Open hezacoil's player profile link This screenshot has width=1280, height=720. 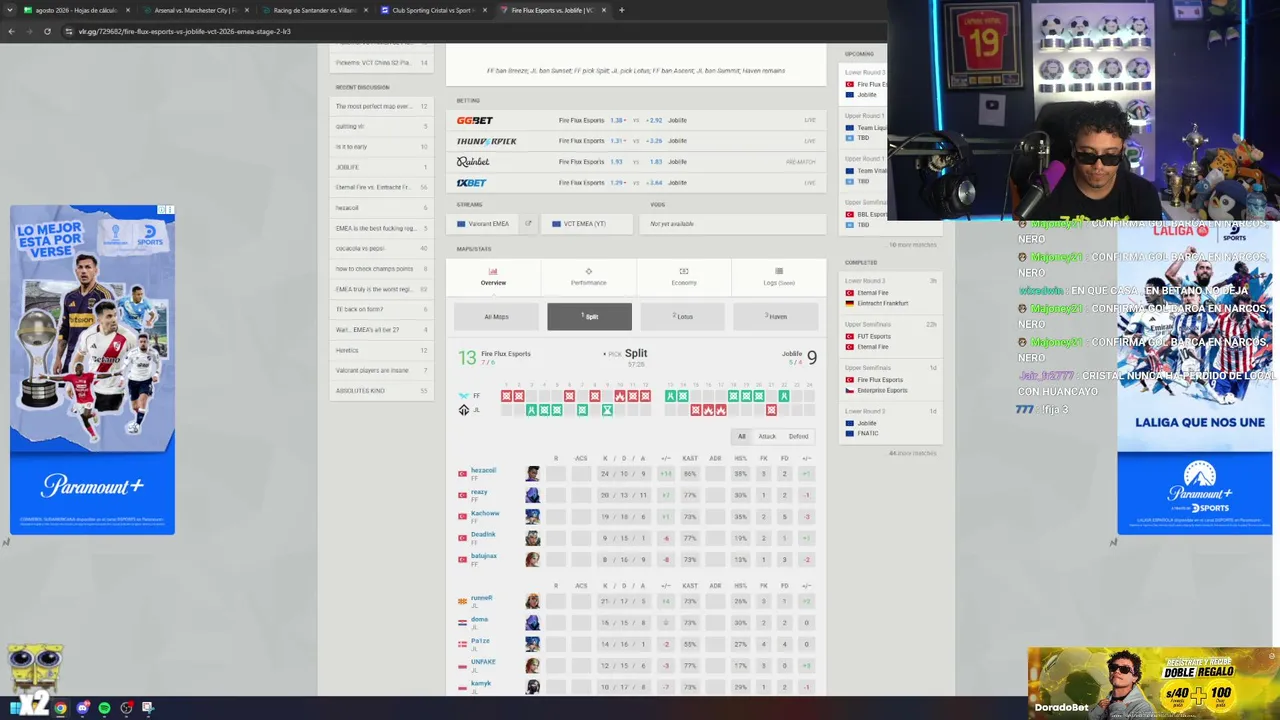[483, 470]
